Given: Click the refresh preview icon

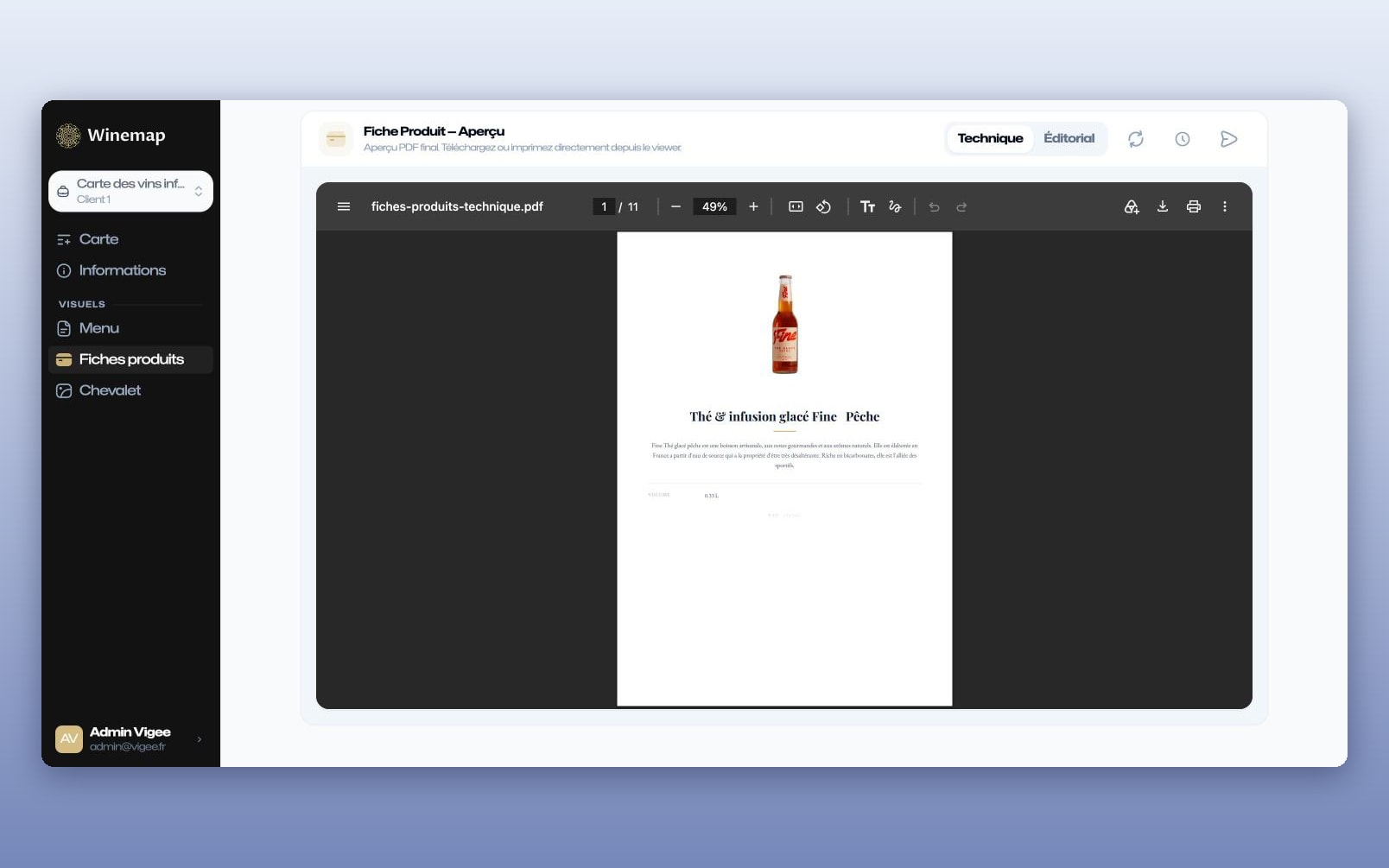Looking at the screenshot, I should [1136, 139].
